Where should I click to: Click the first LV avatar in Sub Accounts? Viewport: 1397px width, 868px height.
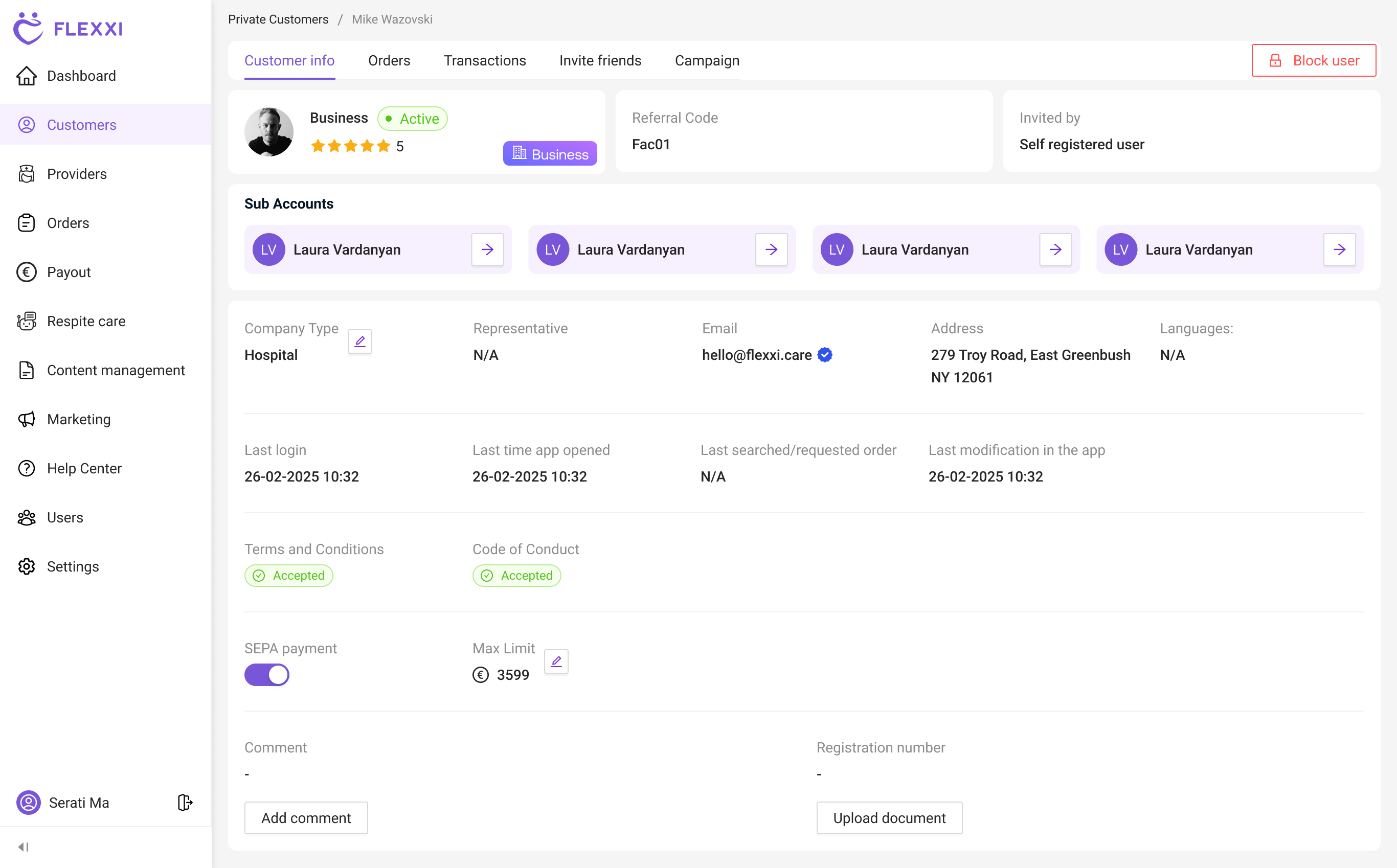(x=269, y=249)
